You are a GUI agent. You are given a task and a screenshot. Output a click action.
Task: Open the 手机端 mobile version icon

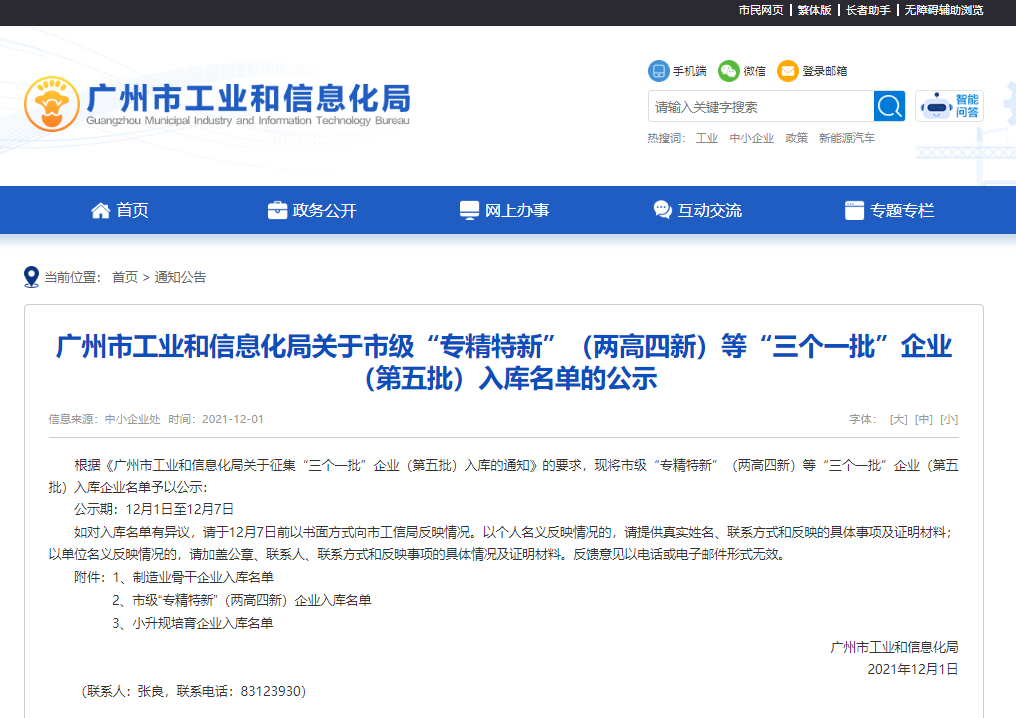[658, 71]
